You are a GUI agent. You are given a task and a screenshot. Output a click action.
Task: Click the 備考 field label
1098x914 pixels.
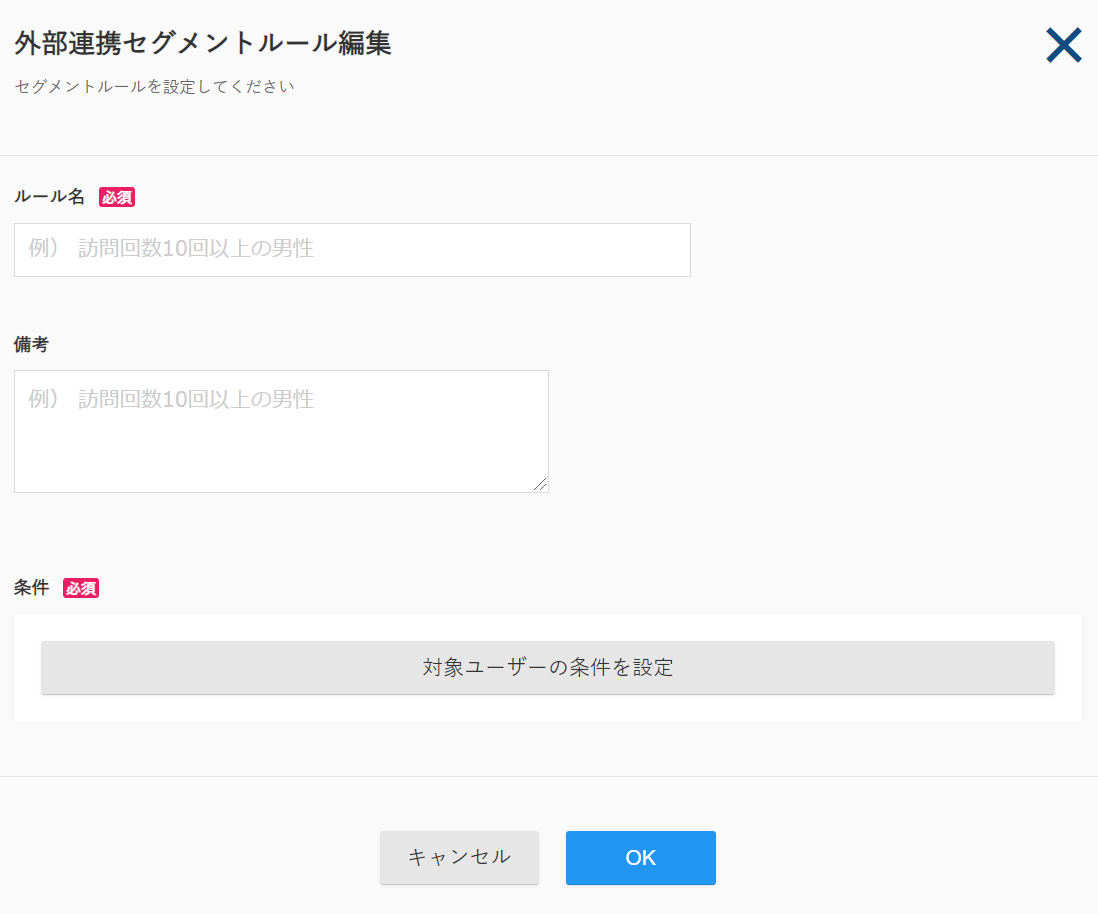[x=32, y=344]
